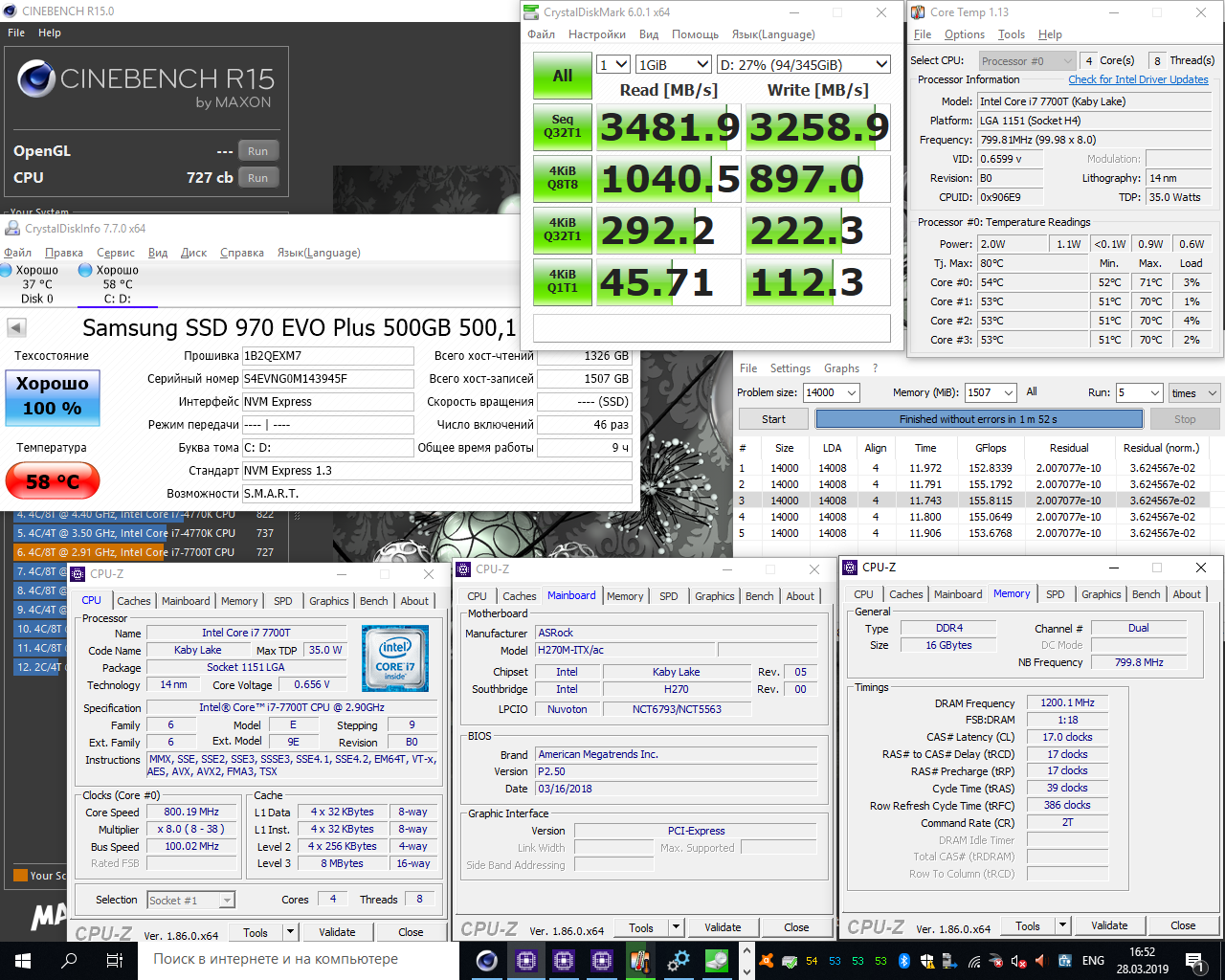The height and width of the screenshot is (980, 1225).
Task: Click the CrystalDiskMark title bar icon
Action: 532,12
